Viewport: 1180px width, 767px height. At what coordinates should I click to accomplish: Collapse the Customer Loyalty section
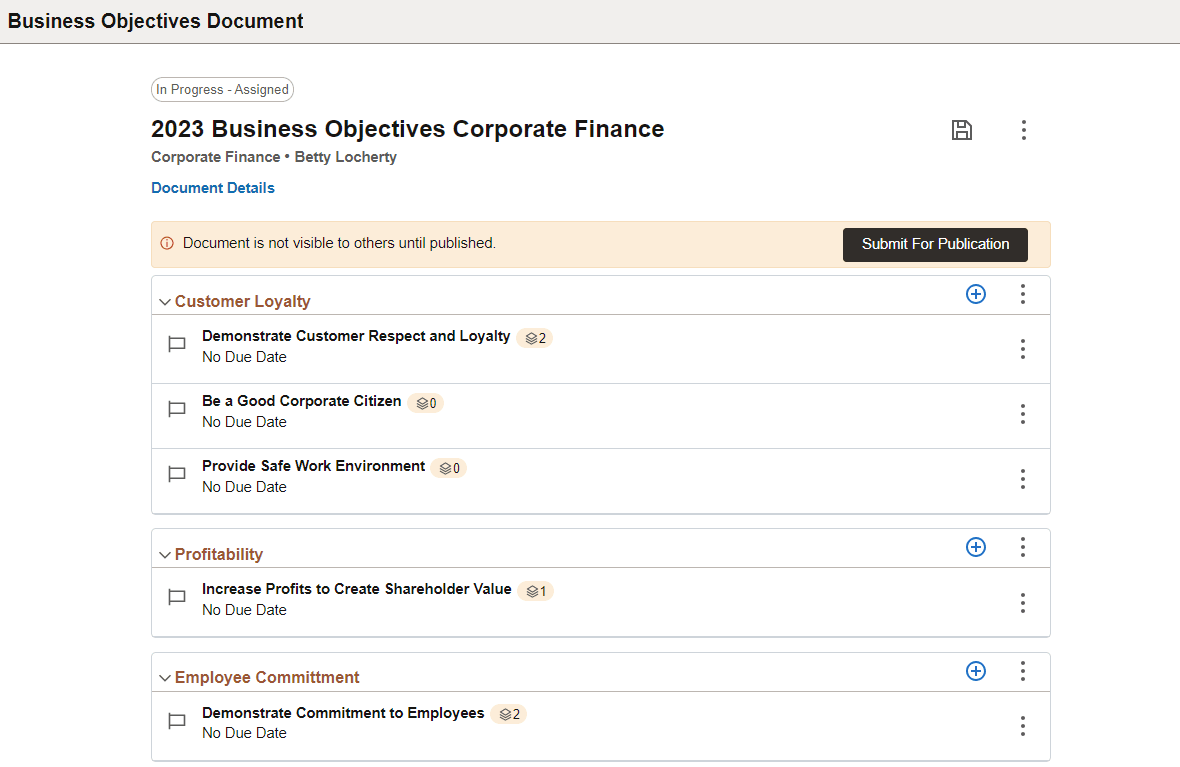[x=164, y=300]
